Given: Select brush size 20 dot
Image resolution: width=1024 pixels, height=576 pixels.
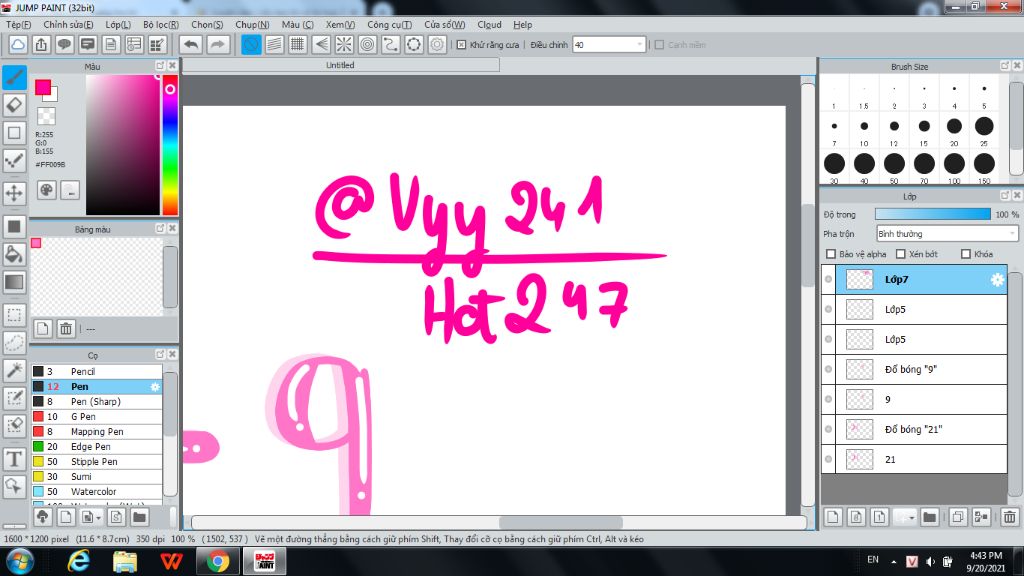Looking at the screenshot, I should [x=954, y=126].
